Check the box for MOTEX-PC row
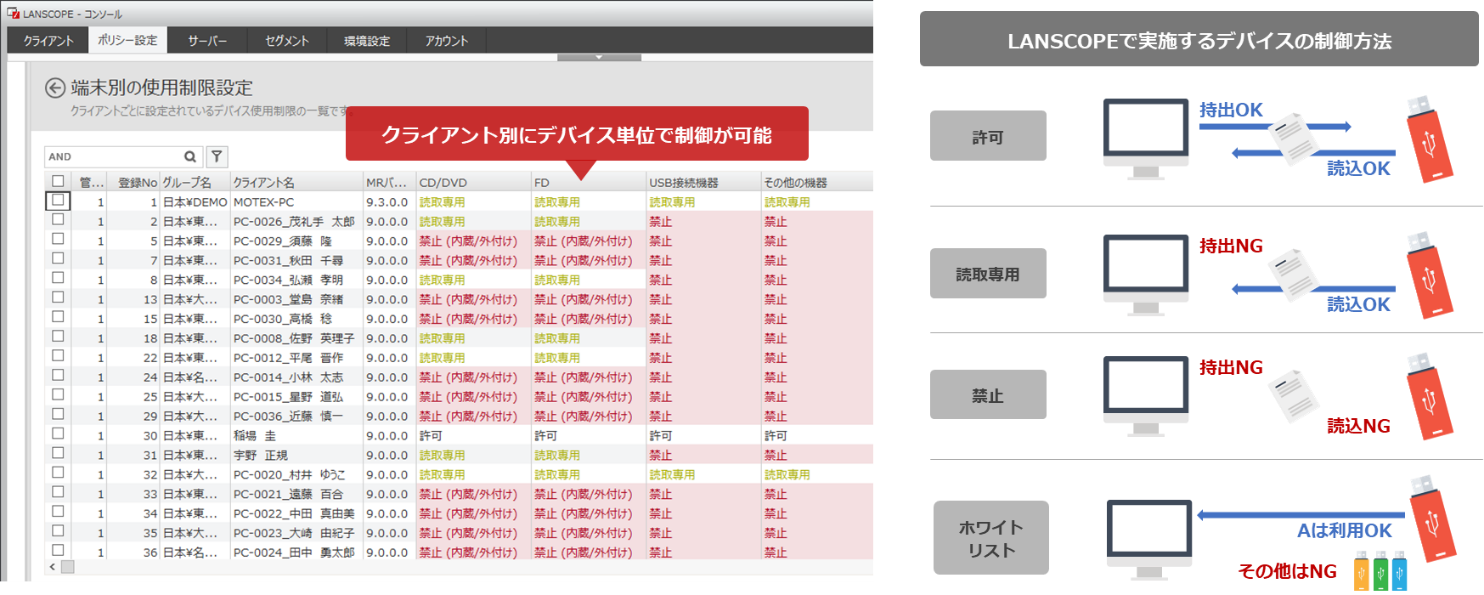 coord(58,200)
